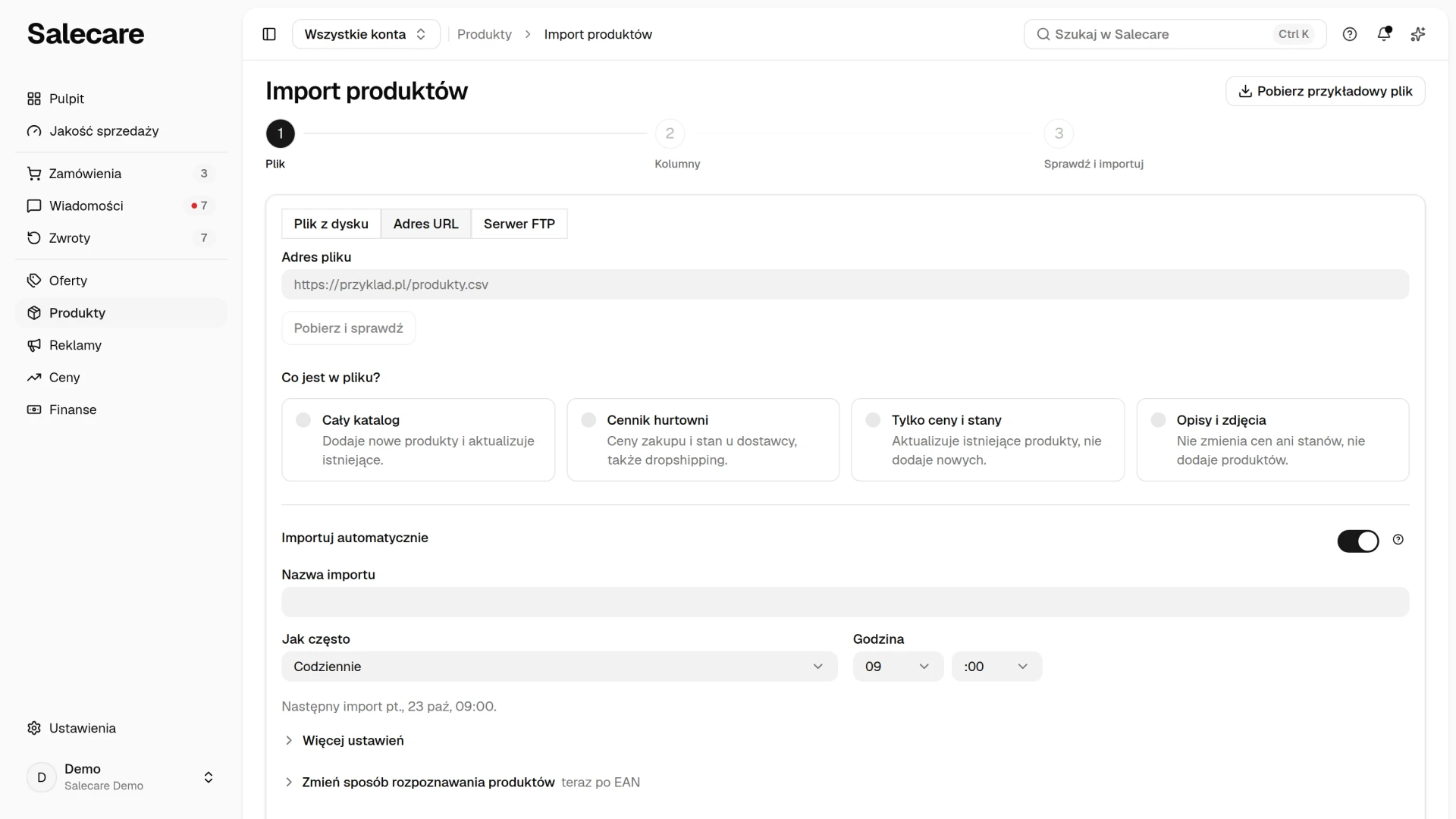Click Pobierz przykładowy plik button
This screenshot has width=1456, height=819.
1326,91
